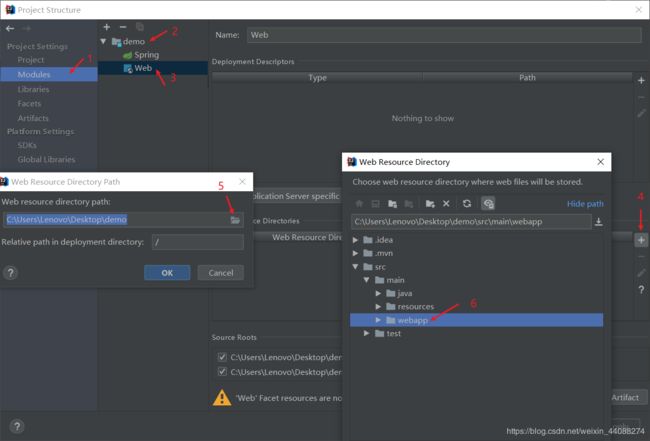Toggle the second source root checkbox
The width and height of the screenshot is (650, 441).
click(x=222, y=371)
